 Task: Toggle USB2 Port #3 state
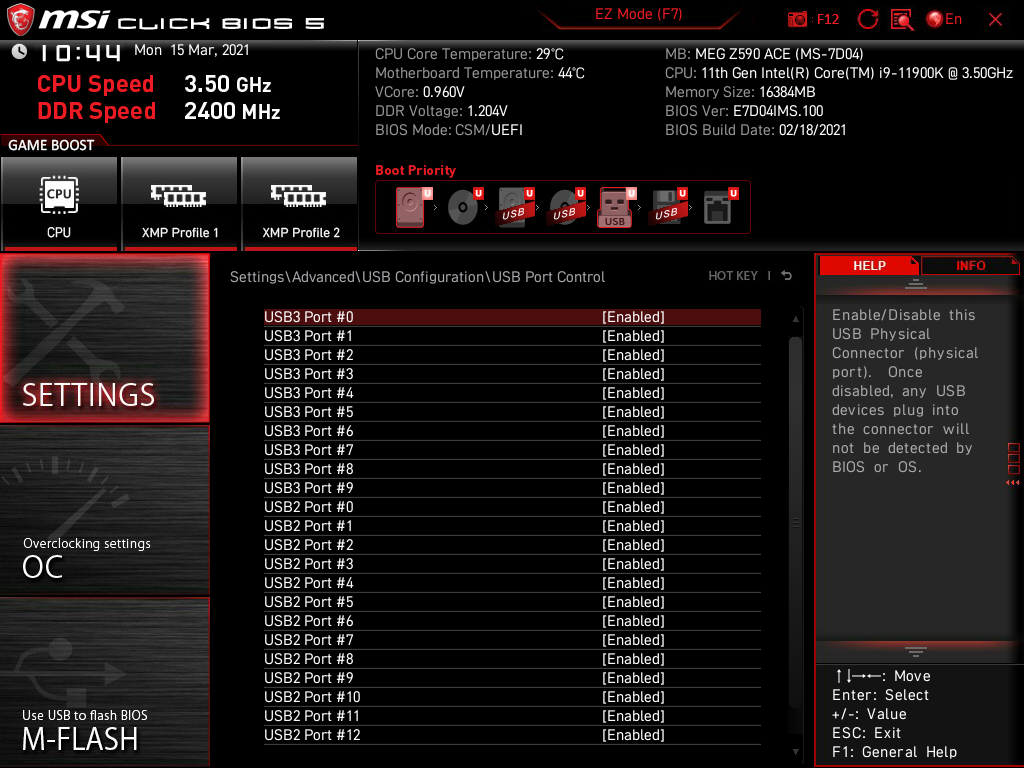click(x=512, y=564)
